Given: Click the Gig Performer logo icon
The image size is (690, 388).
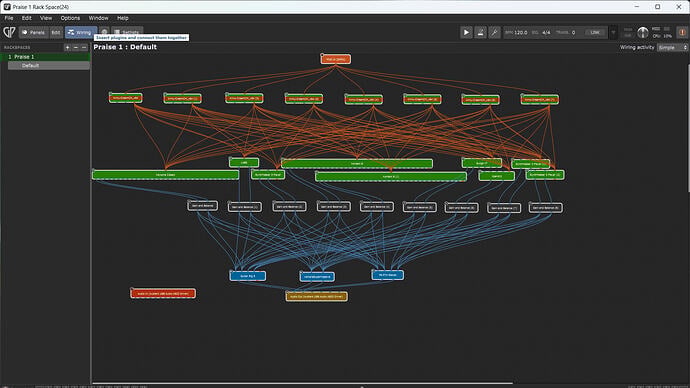Looking at the screenshot, I should [9, 32].
